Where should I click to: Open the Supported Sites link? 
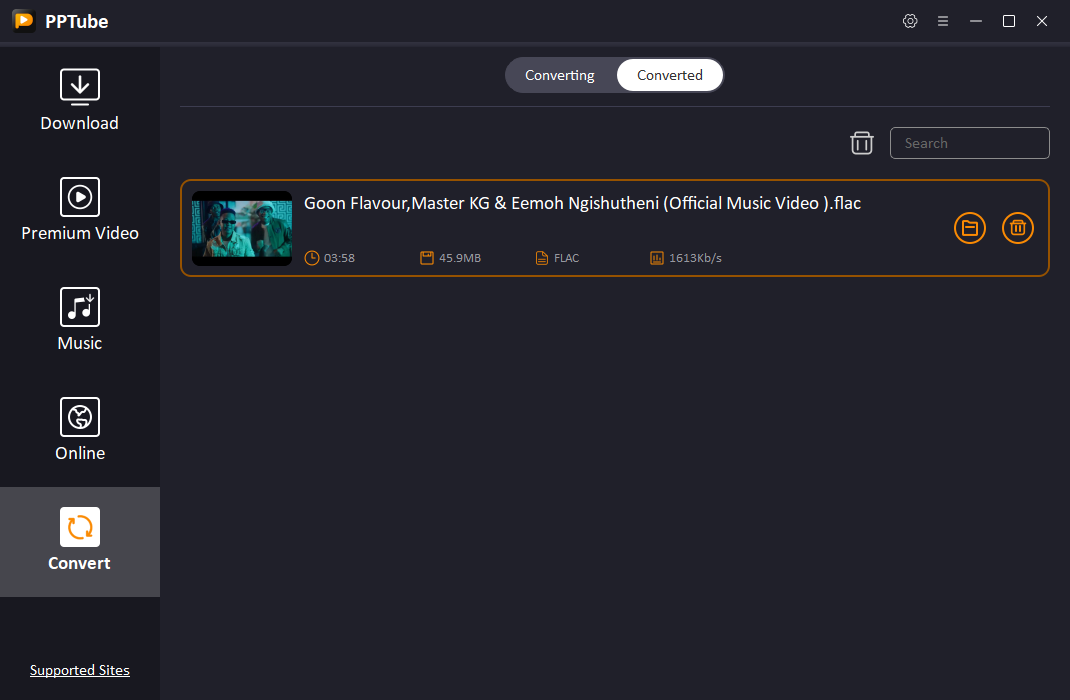(80, 670)
